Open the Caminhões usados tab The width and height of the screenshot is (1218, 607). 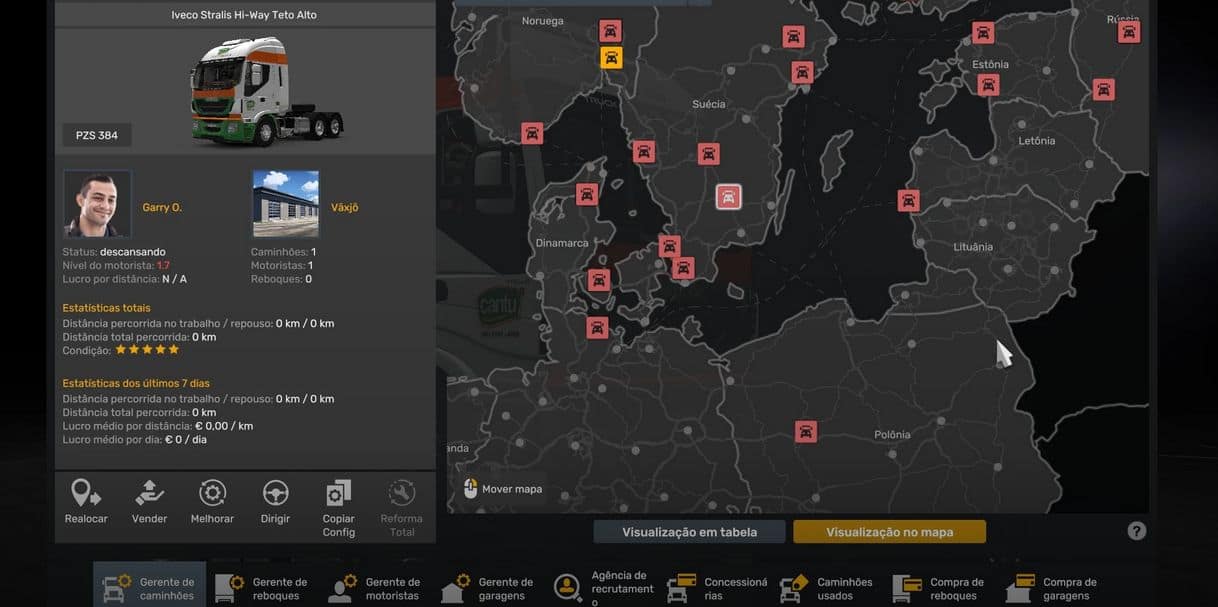[827, 588]
